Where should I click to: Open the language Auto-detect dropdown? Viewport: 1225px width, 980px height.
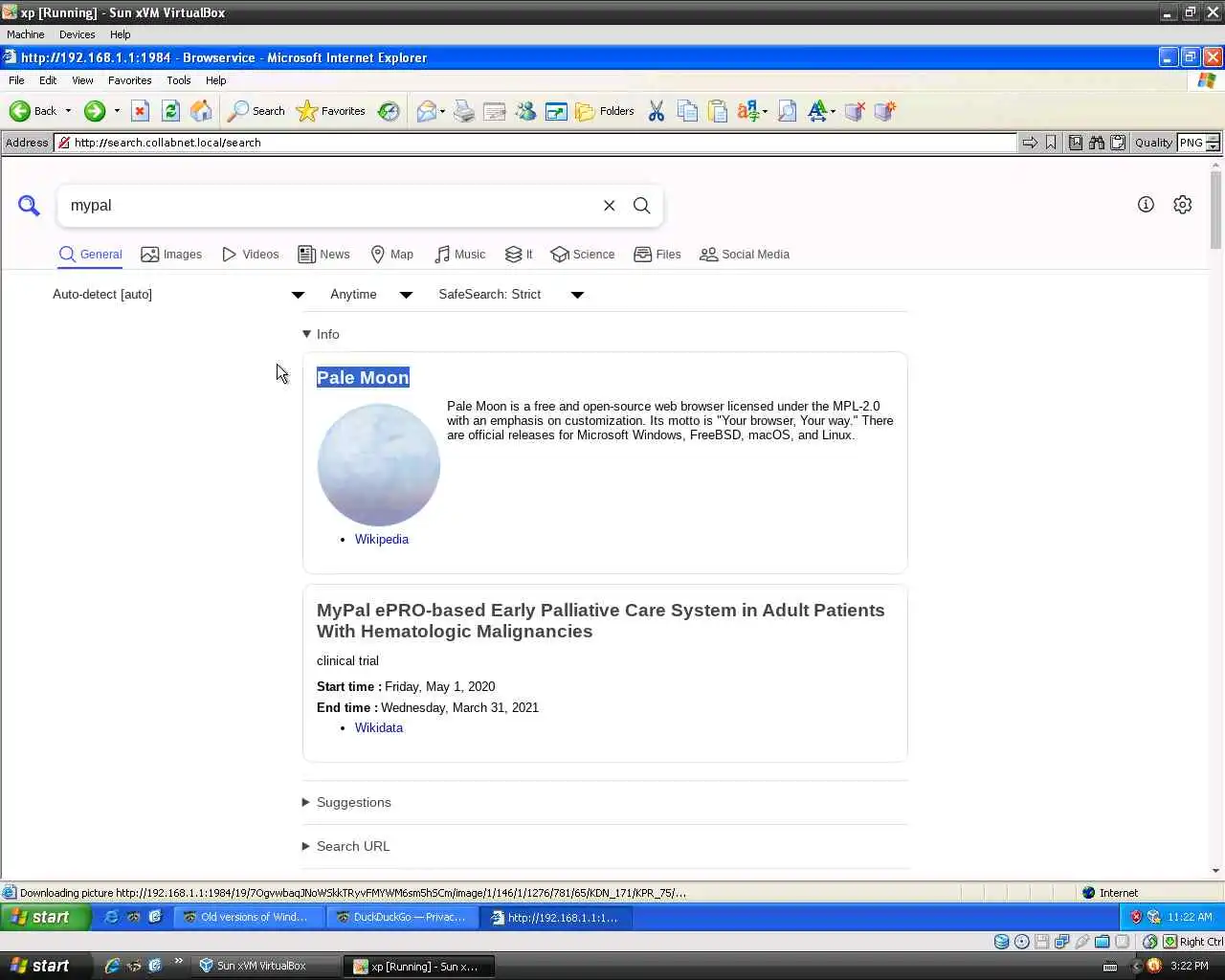[x=178, y=295]
